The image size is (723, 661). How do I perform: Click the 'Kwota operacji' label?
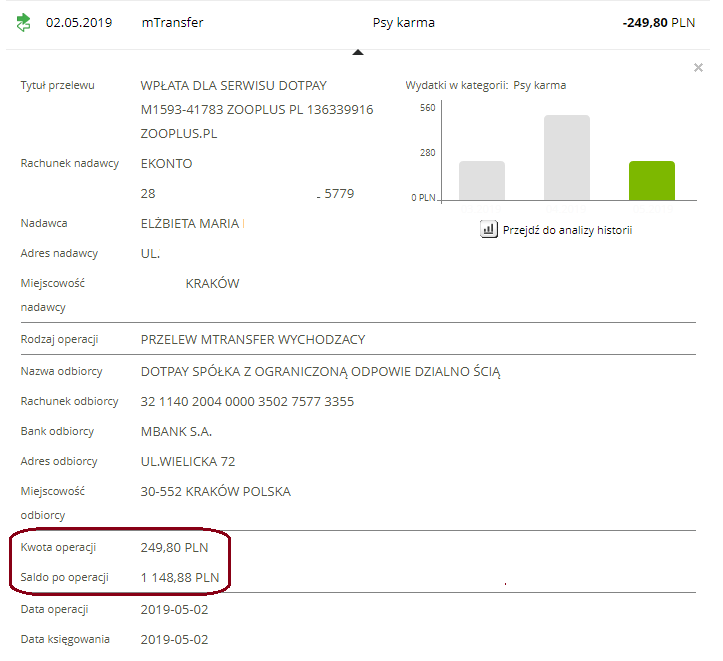pyautogui.click(x=58, y=547)
